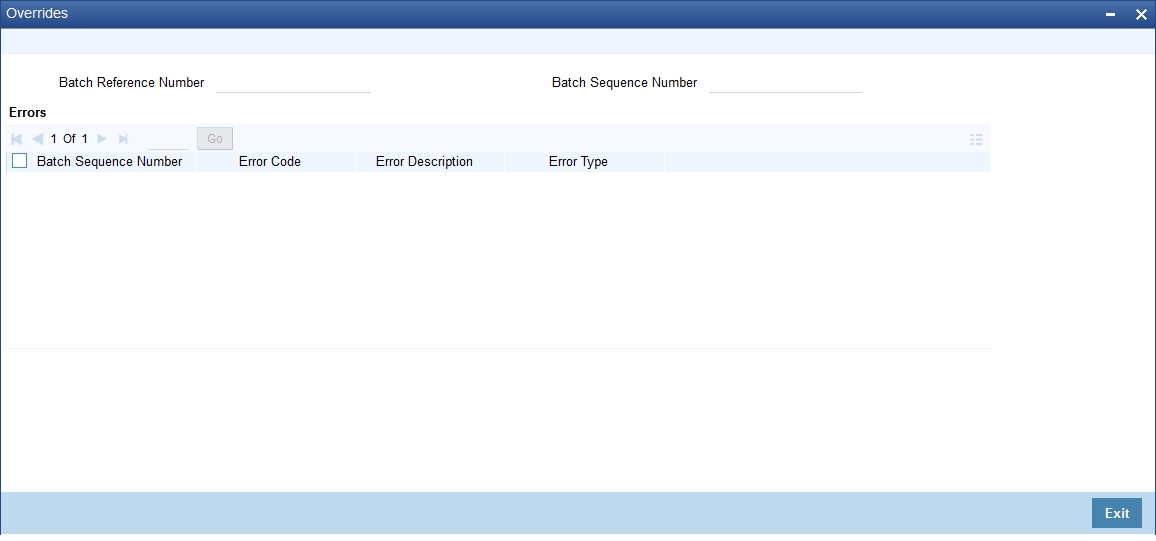1156x541 pixels.
Task: Click the Error Type column header
Action: [578, 161]
